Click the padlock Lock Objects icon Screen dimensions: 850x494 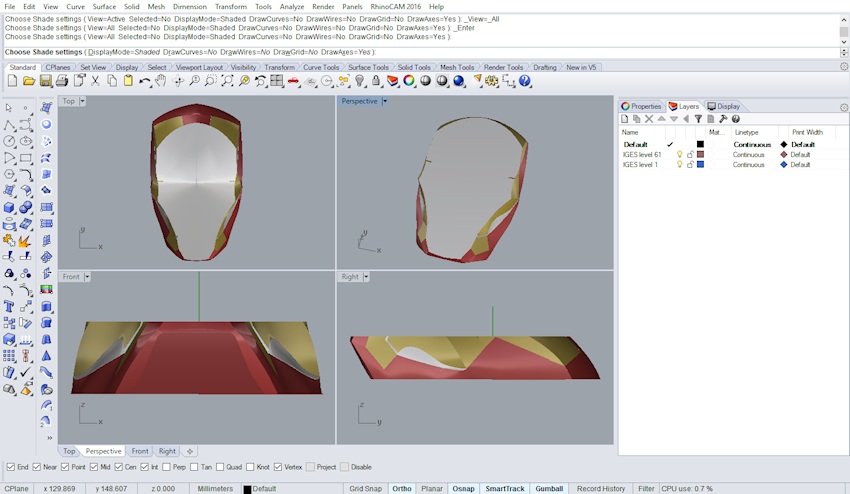pyautogui.click(x=376, y=81)
